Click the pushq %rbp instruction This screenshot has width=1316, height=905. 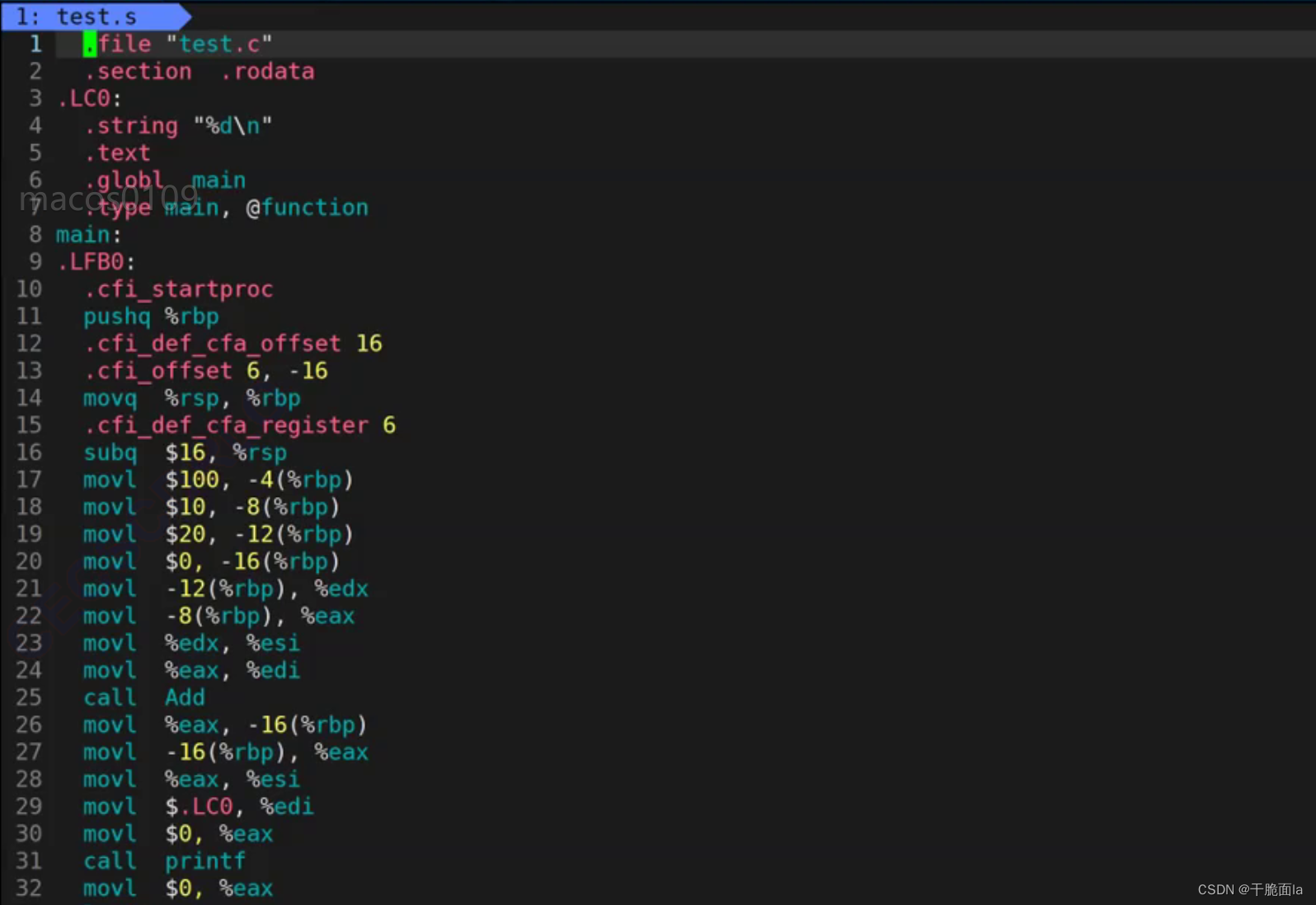[151, 316]
